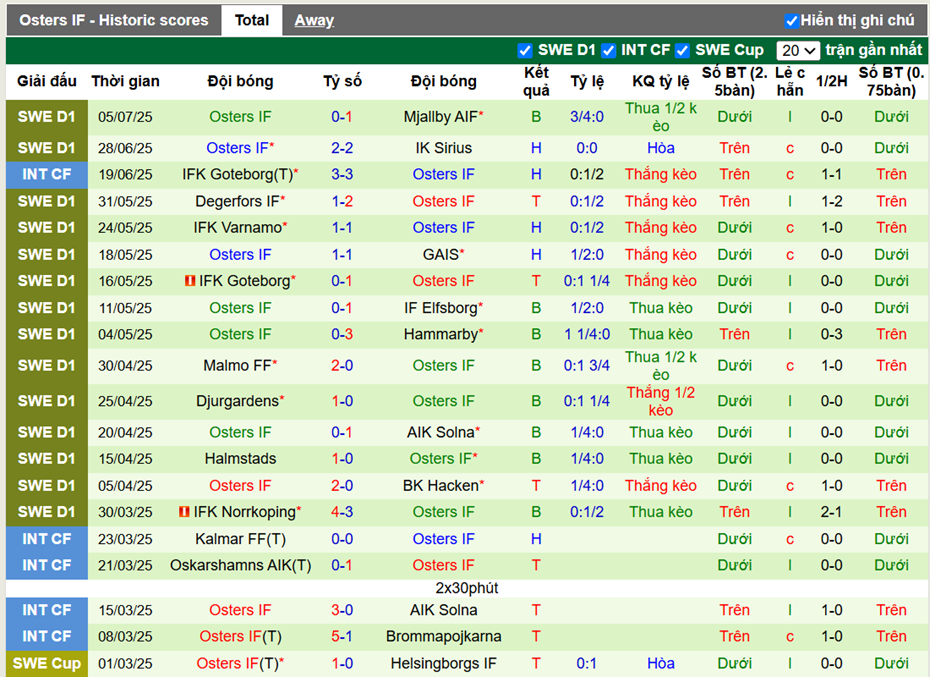Click the KQ tỷ lệ column header

(x=660, y=81)
